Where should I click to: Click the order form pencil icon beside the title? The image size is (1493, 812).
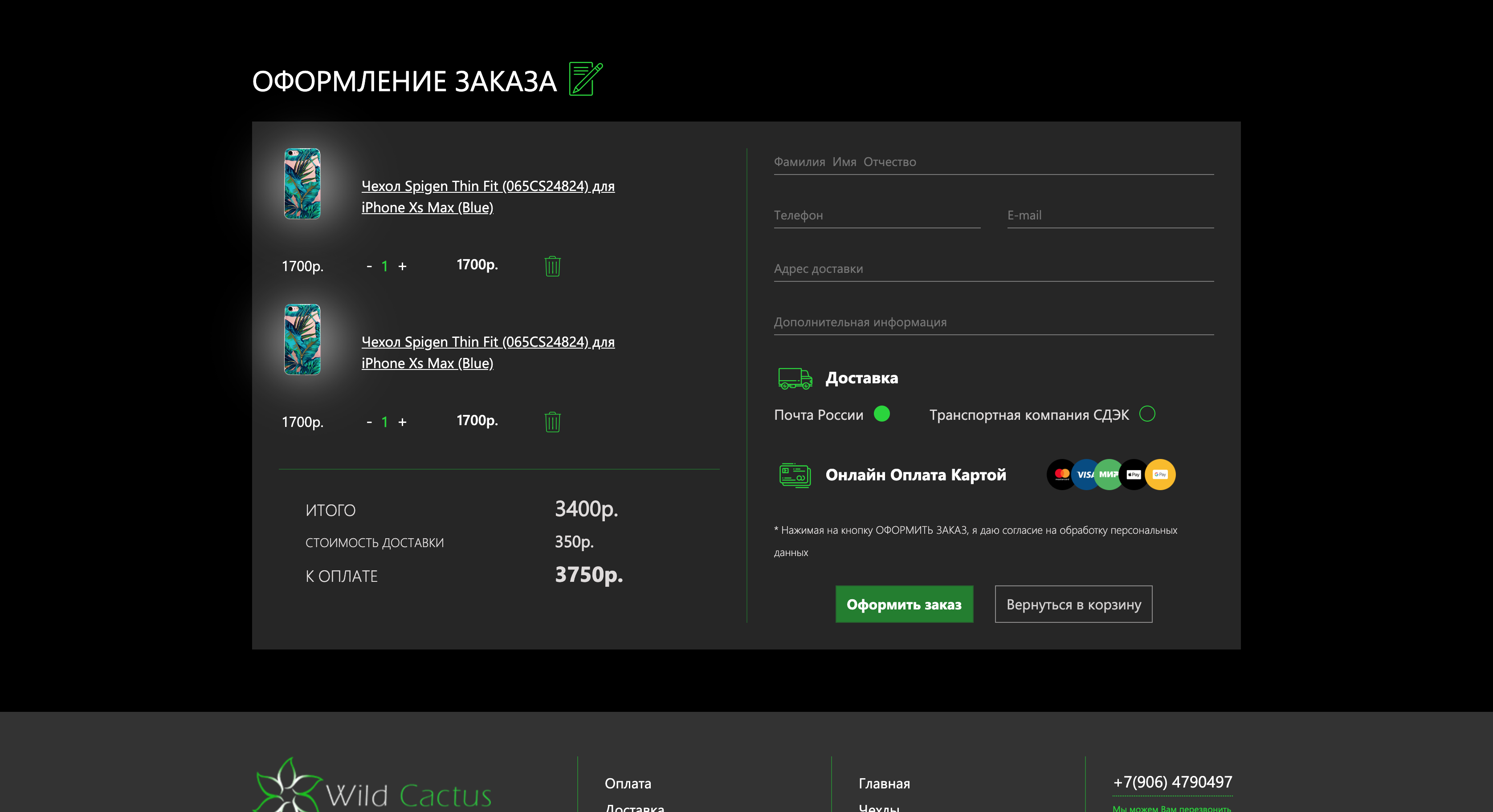click(586, 79)
